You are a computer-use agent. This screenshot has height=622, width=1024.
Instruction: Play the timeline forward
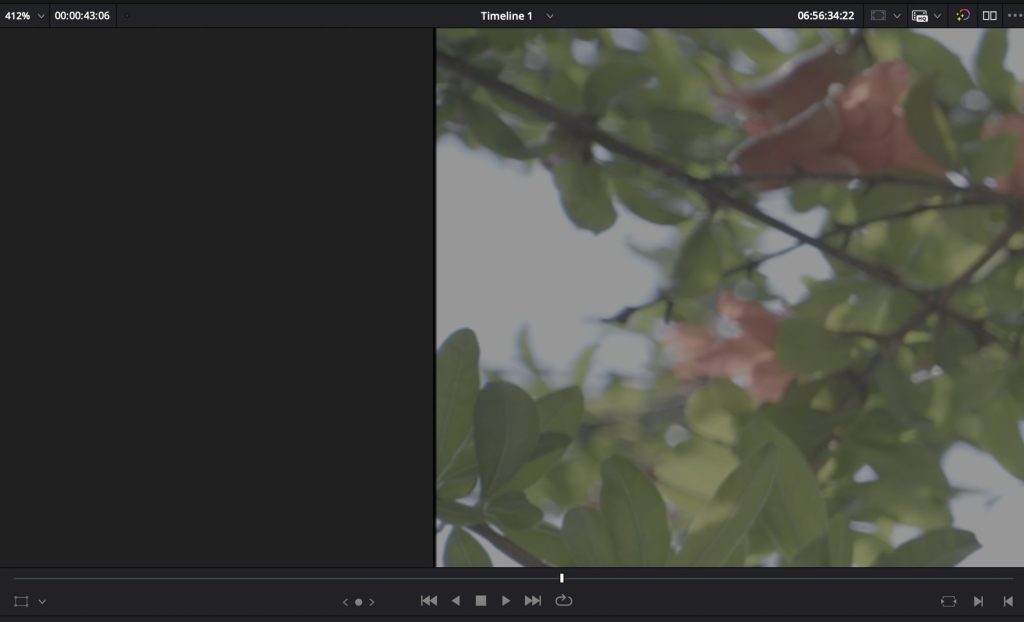click(x=506, y=600)
